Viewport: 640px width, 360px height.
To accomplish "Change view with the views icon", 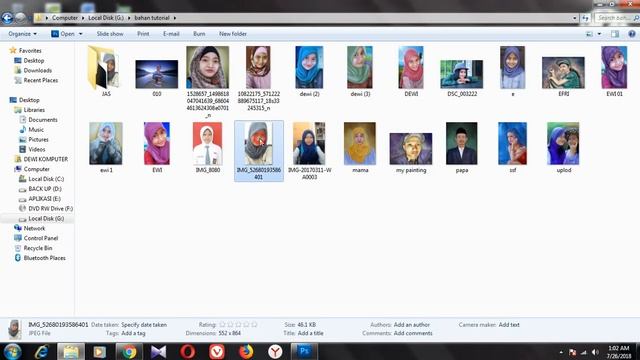I will click(589, 34).
